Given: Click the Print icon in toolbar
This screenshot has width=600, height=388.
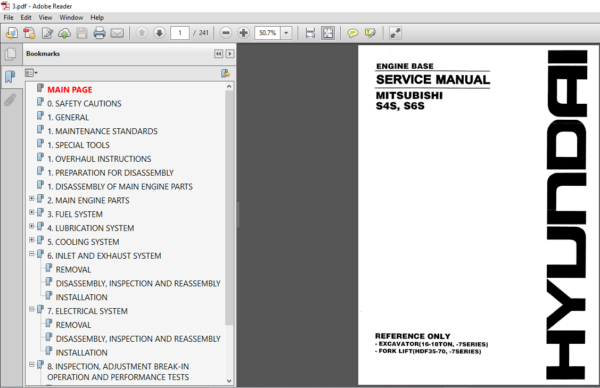Looking at the screenshot, I should [x=99, y=33].
